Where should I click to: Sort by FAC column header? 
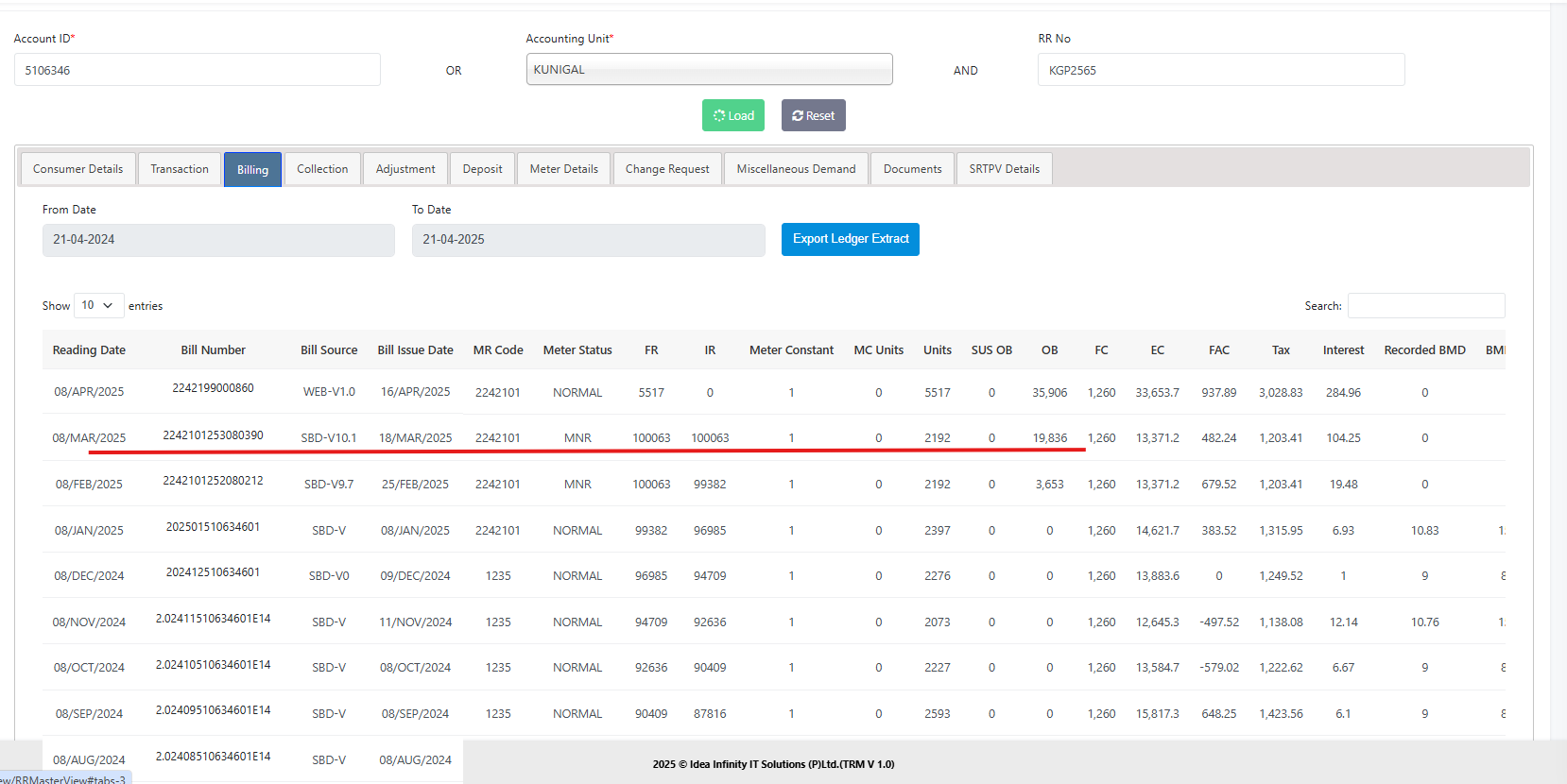(1219, 349)
